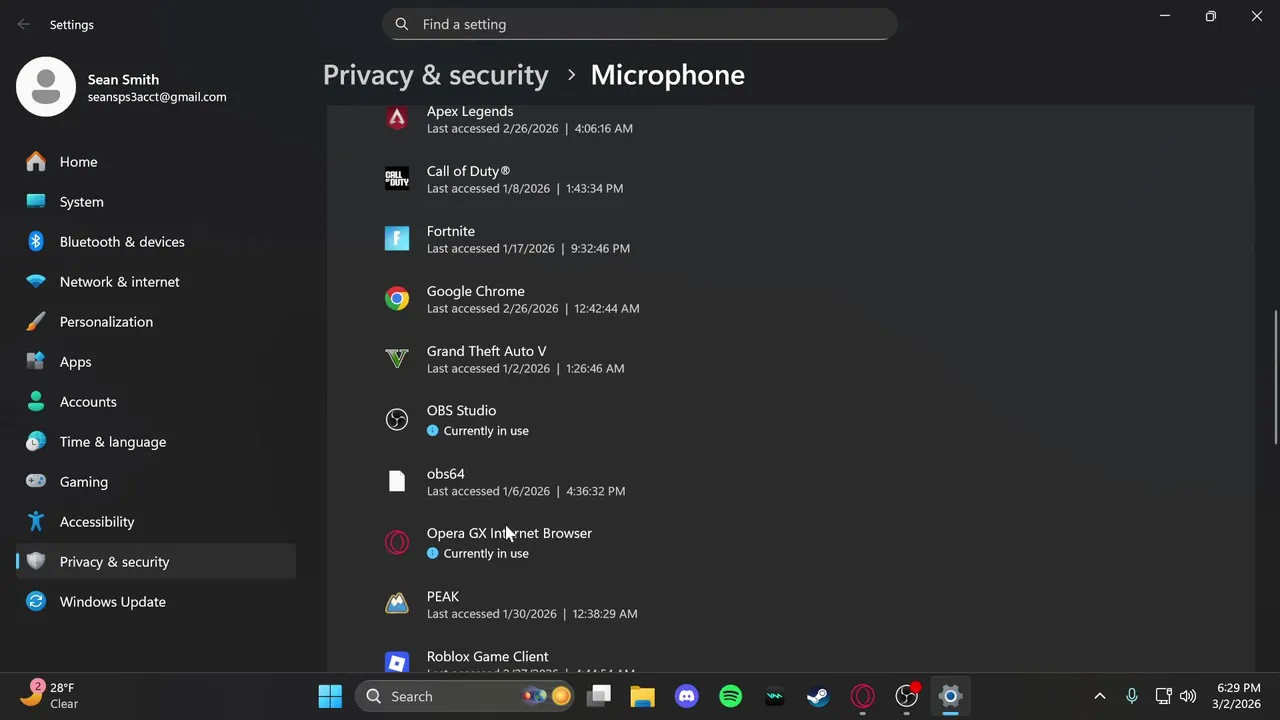Click the Settings back arrow
This screenshot has width=1280, height=720.
(24, 24)
